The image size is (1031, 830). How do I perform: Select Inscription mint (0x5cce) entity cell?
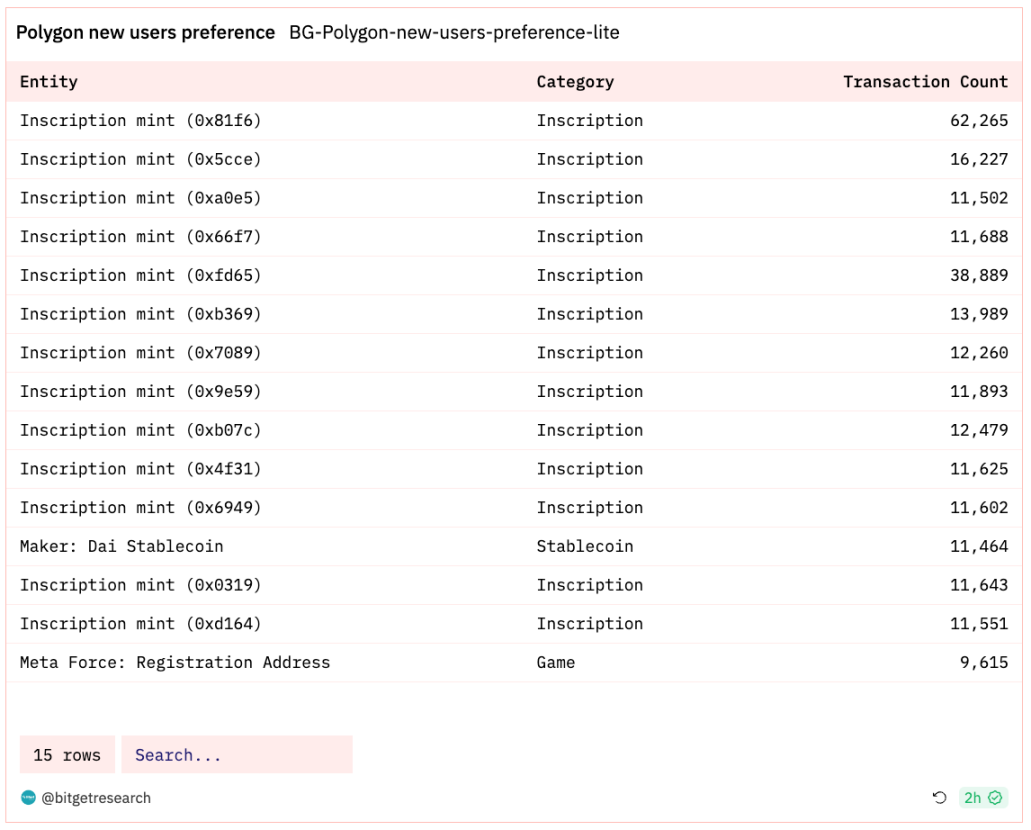tap(141, 159)
